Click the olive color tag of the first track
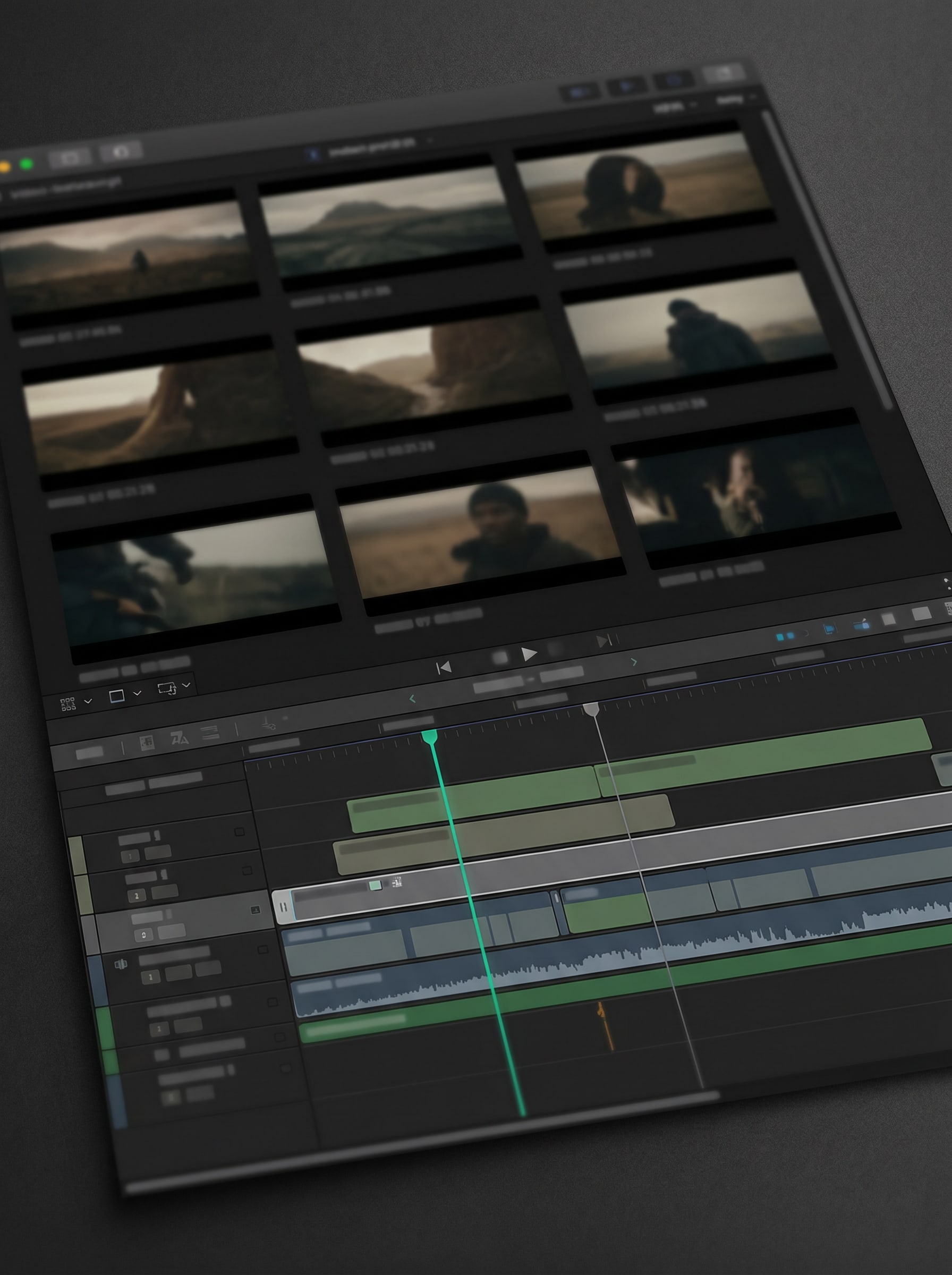Image resolution: width=952 pixels, height=1275 pixels. pyautogui.click(x=77, y=855)
